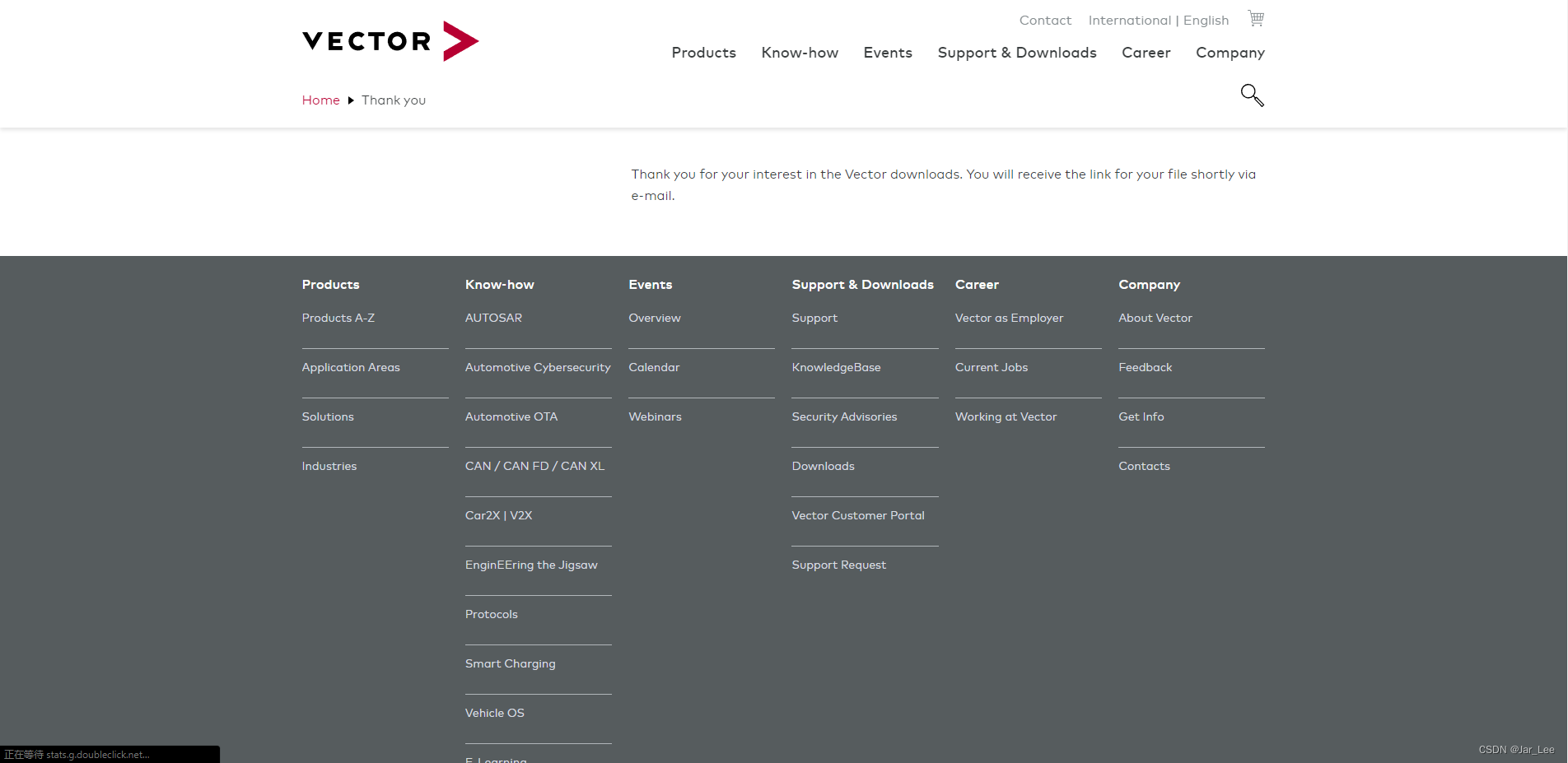1568x763 pixels.
Task: Open Contacts footer link
Action: [x=1144, y=466]
